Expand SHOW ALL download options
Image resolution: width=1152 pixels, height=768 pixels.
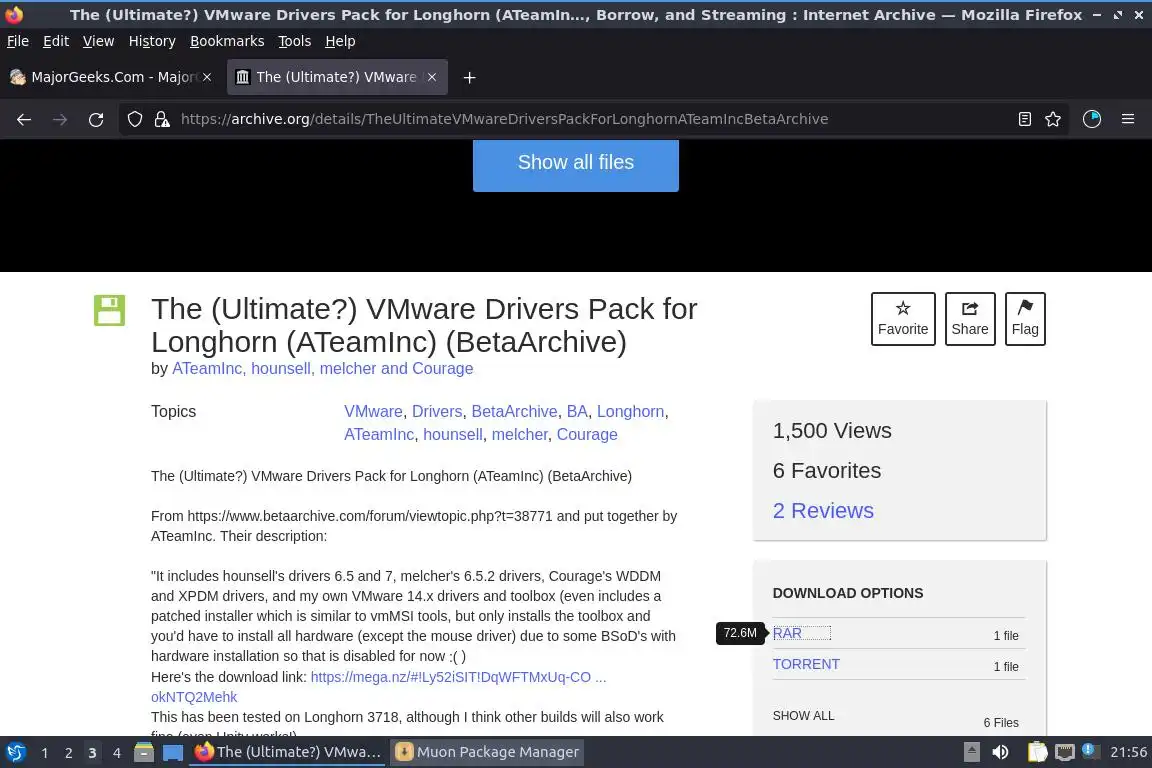[803, 716]
